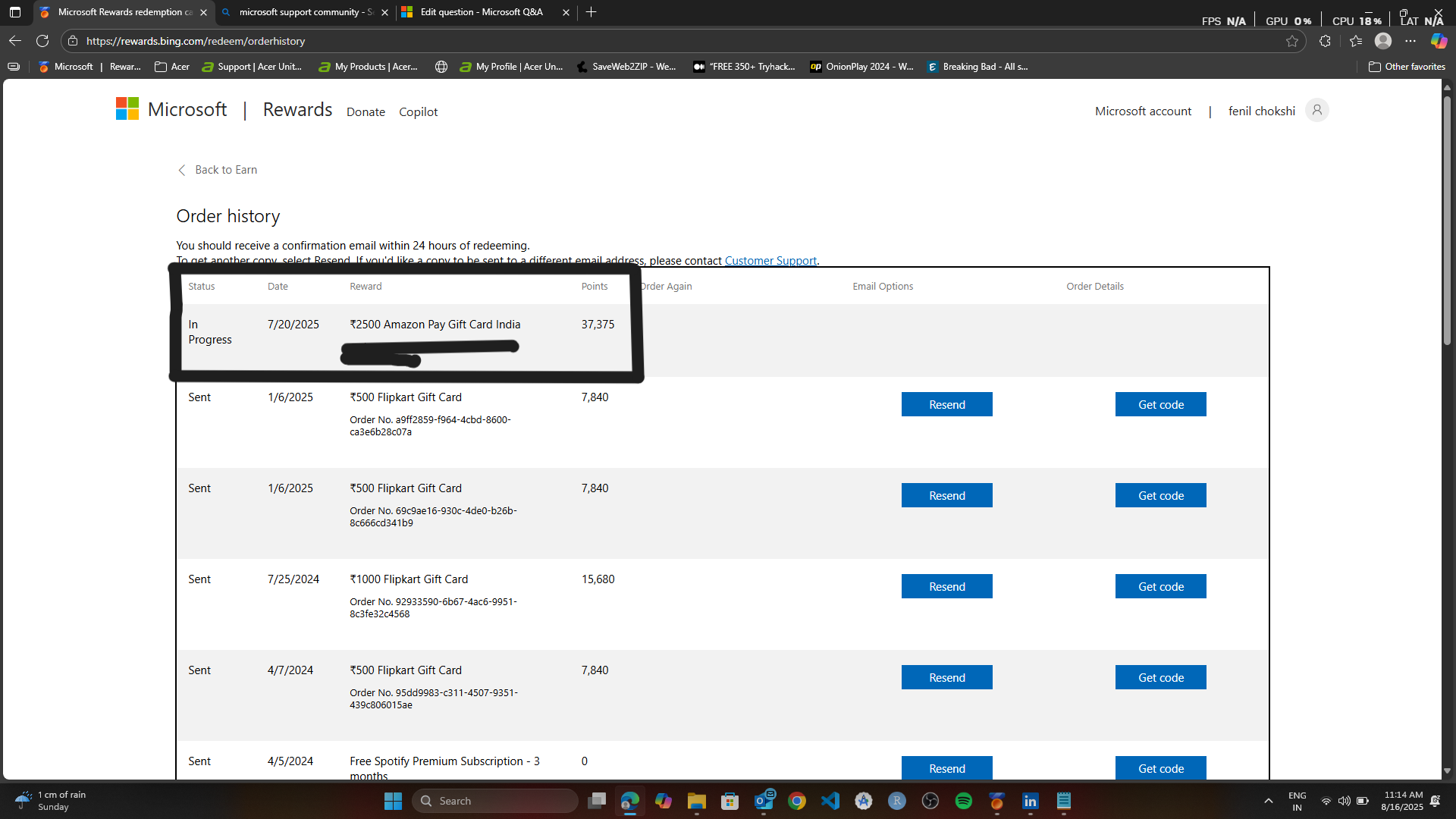Viewport: 1456px width, 819px height.
Task: Click Back to Earn link
Action: coord(218,170)
